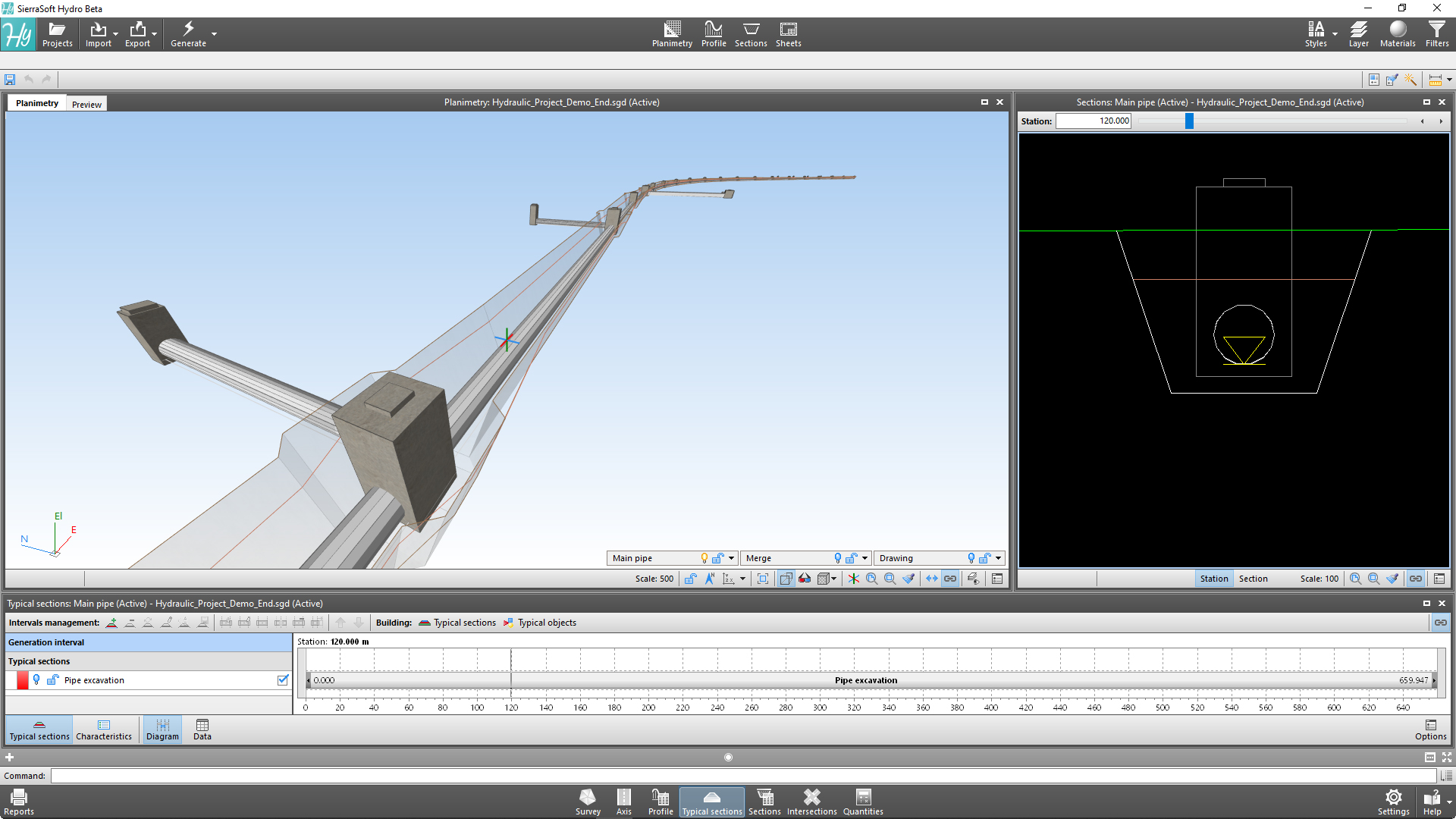
Task: Open the Quantities tool
Action: 862,801
